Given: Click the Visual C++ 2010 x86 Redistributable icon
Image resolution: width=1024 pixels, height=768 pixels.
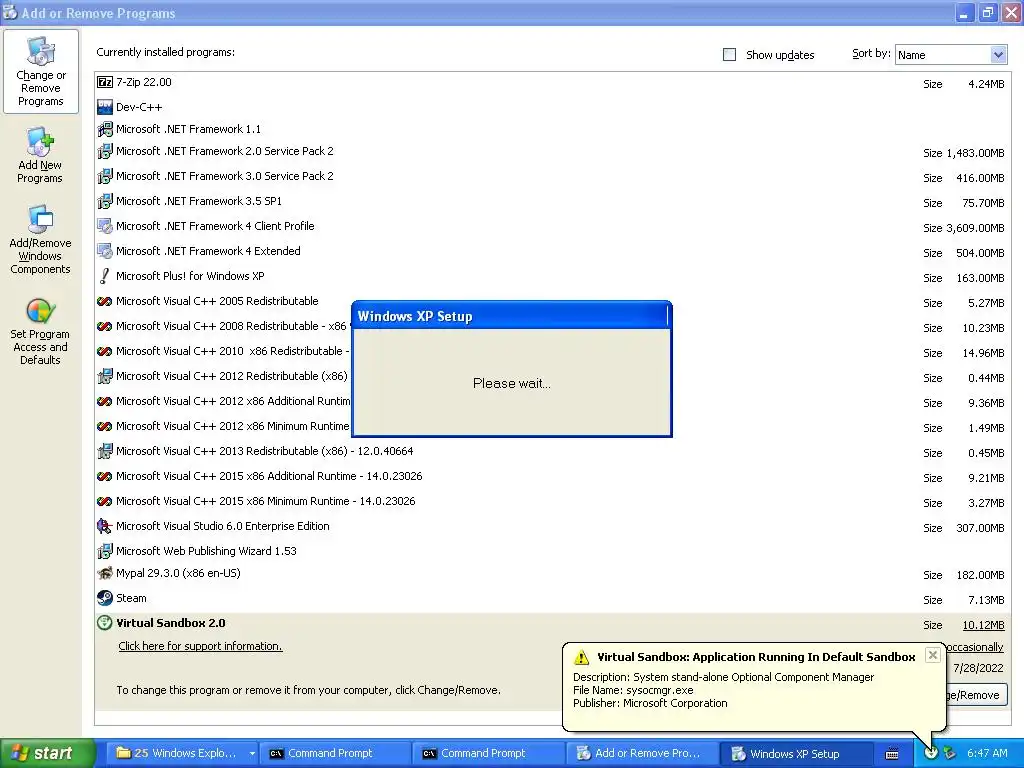Looking at the screenshot, I should click(104, 351).
